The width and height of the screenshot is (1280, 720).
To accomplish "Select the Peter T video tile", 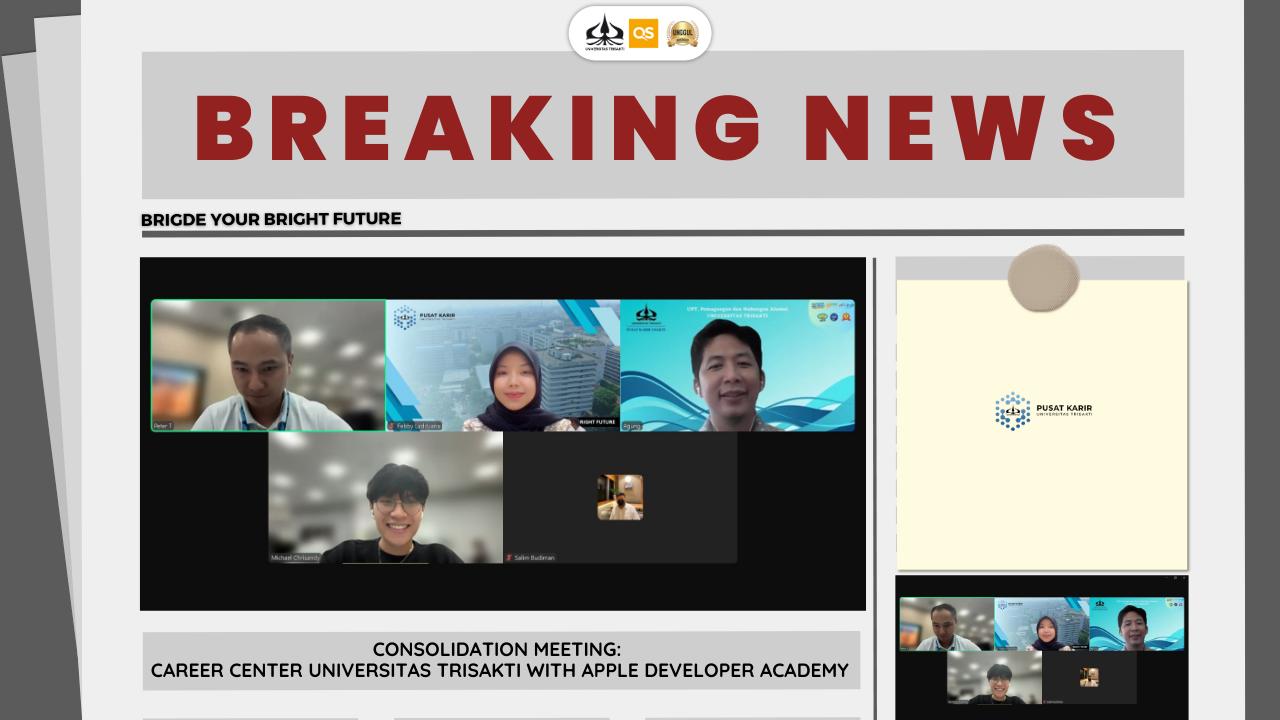I will pos(268,365).
